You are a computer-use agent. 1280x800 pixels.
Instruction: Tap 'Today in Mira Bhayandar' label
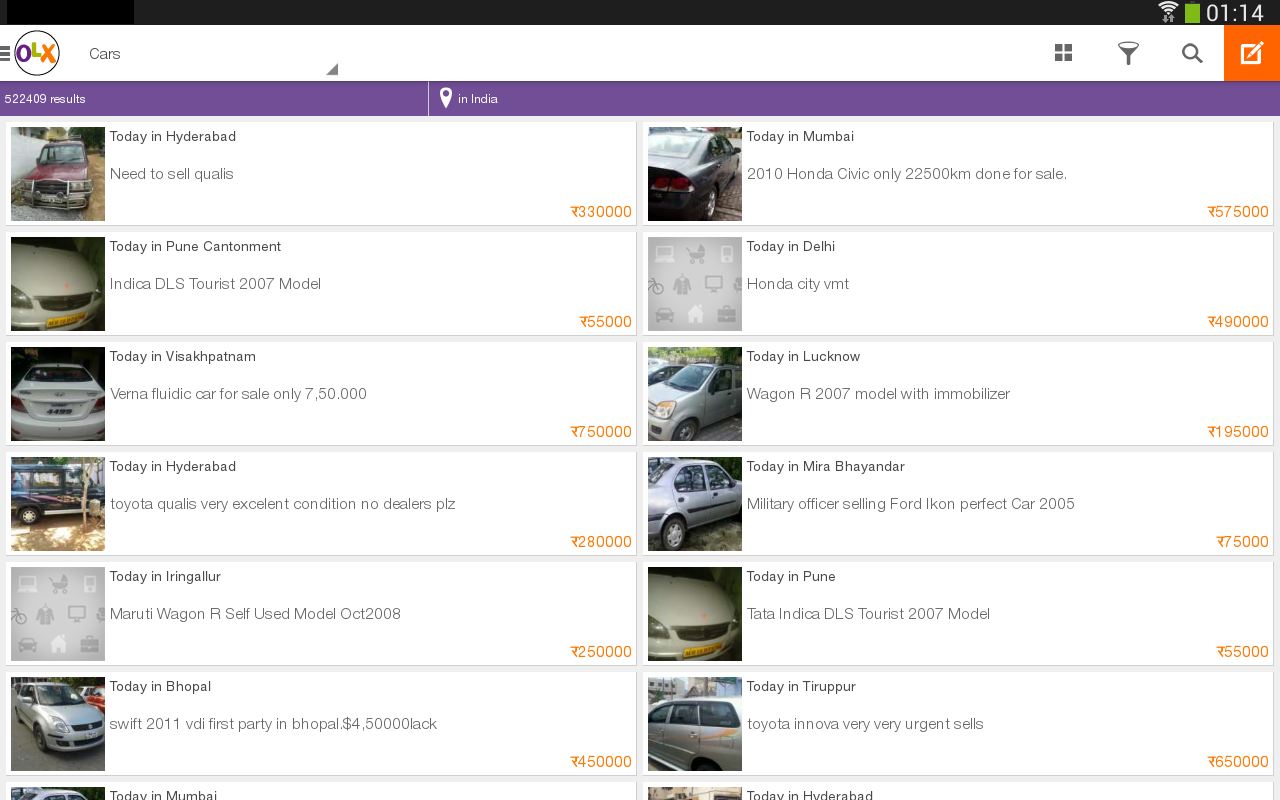click(x=826, y=467)
